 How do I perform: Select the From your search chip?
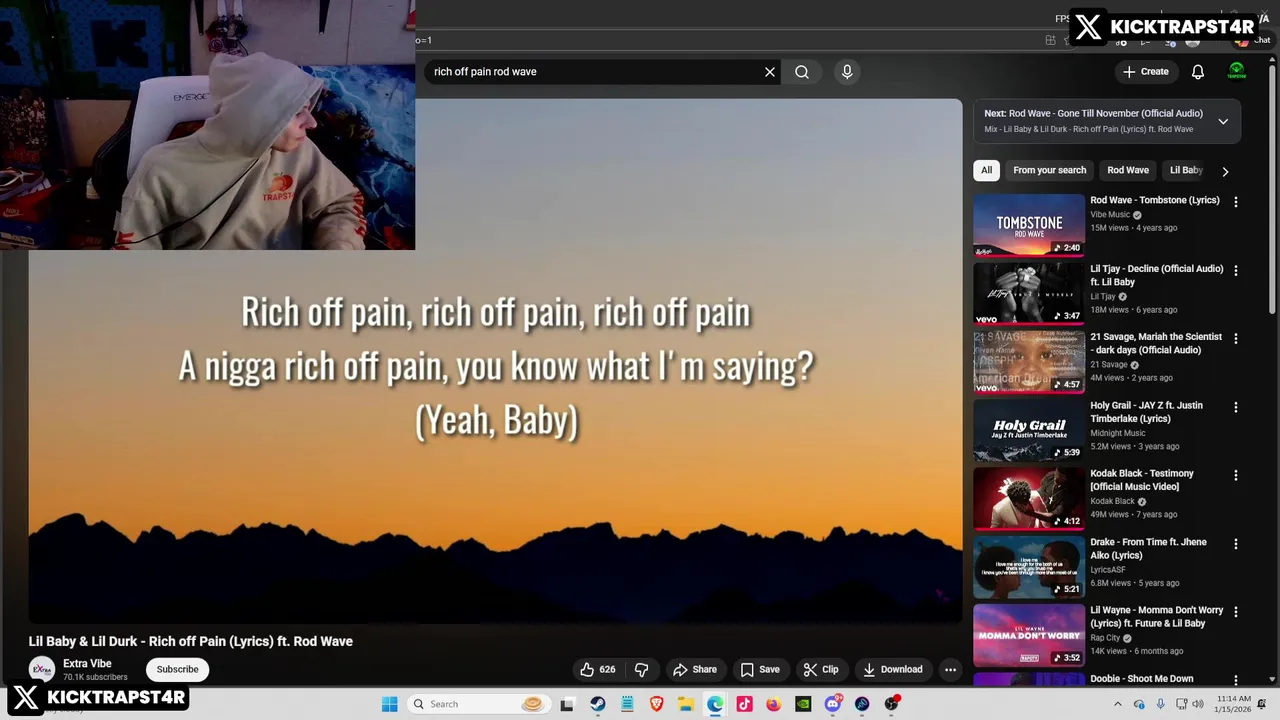point(1049,170)
